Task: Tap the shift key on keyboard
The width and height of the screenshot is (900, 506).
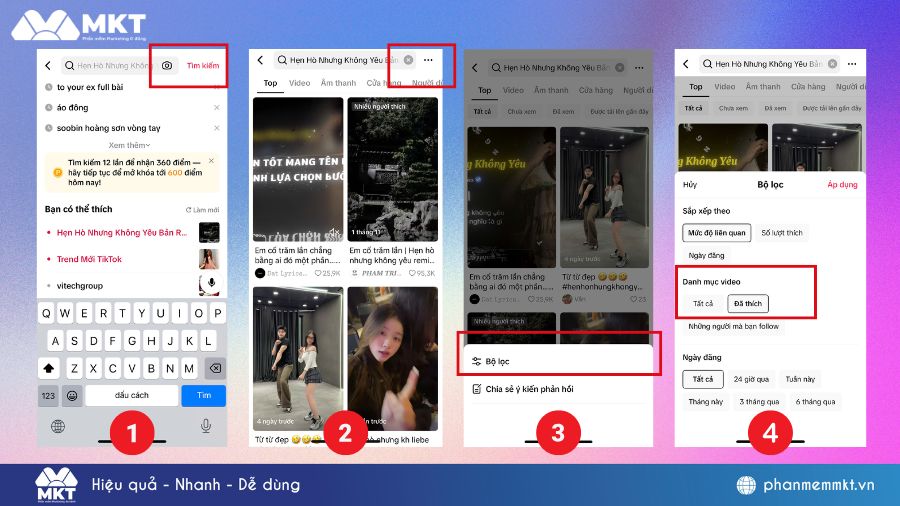Action: coord(49,368)
